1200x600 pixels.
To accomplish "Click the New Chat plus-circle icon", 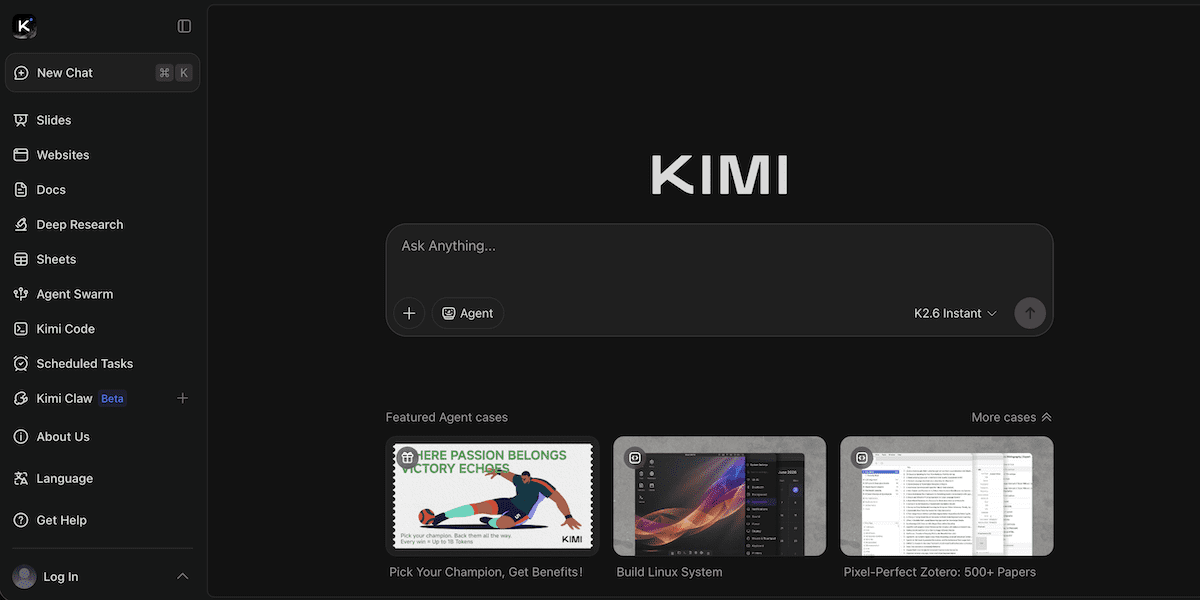I will [21, 73].
